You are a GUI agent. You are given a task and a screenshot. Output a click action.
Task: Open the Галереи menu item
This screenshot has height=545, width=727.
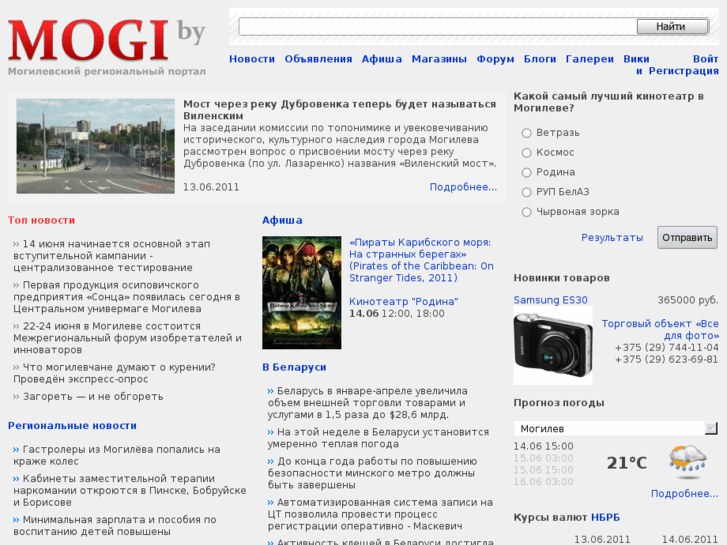coord(589,59)
